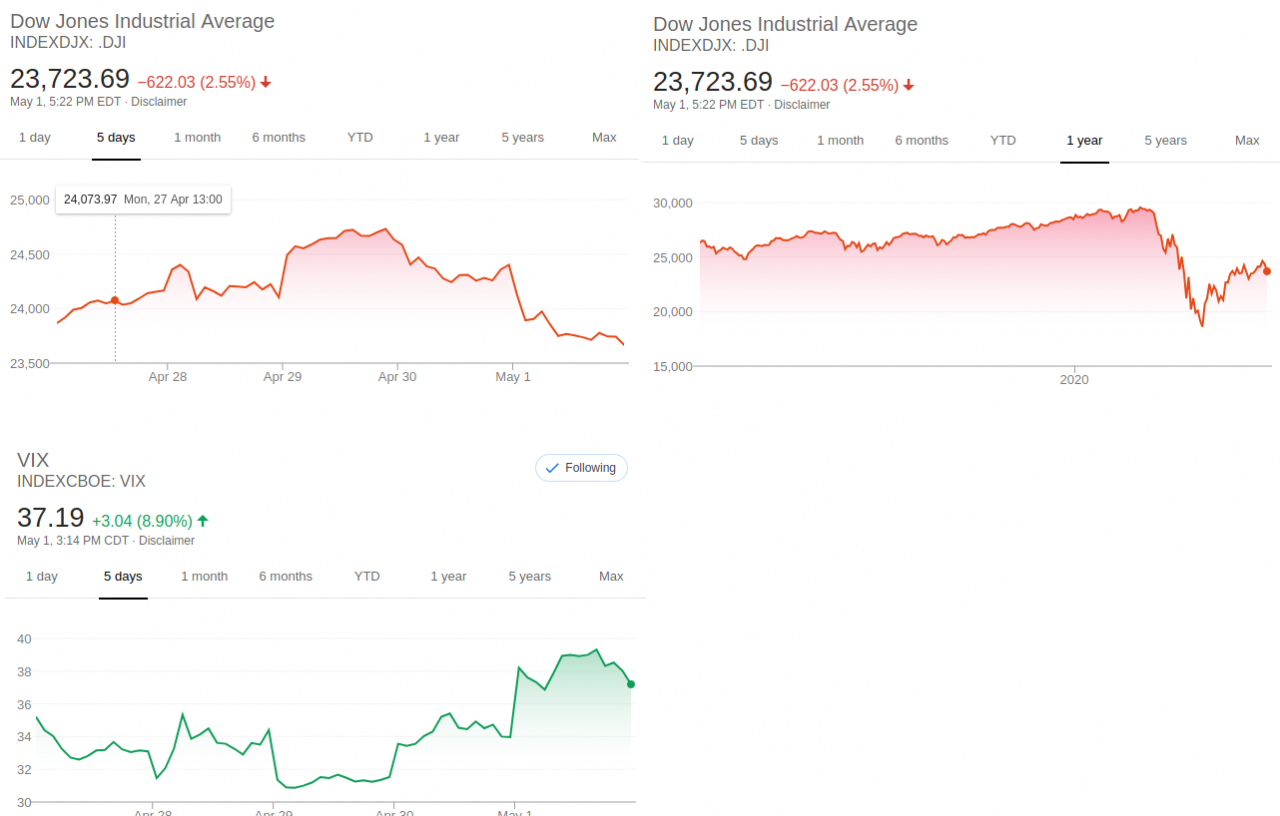Screen dimensions: 1280x816
Task: Select 1 month on the left Dow chart
Action: pyautogui.click(x=197, y=138)
